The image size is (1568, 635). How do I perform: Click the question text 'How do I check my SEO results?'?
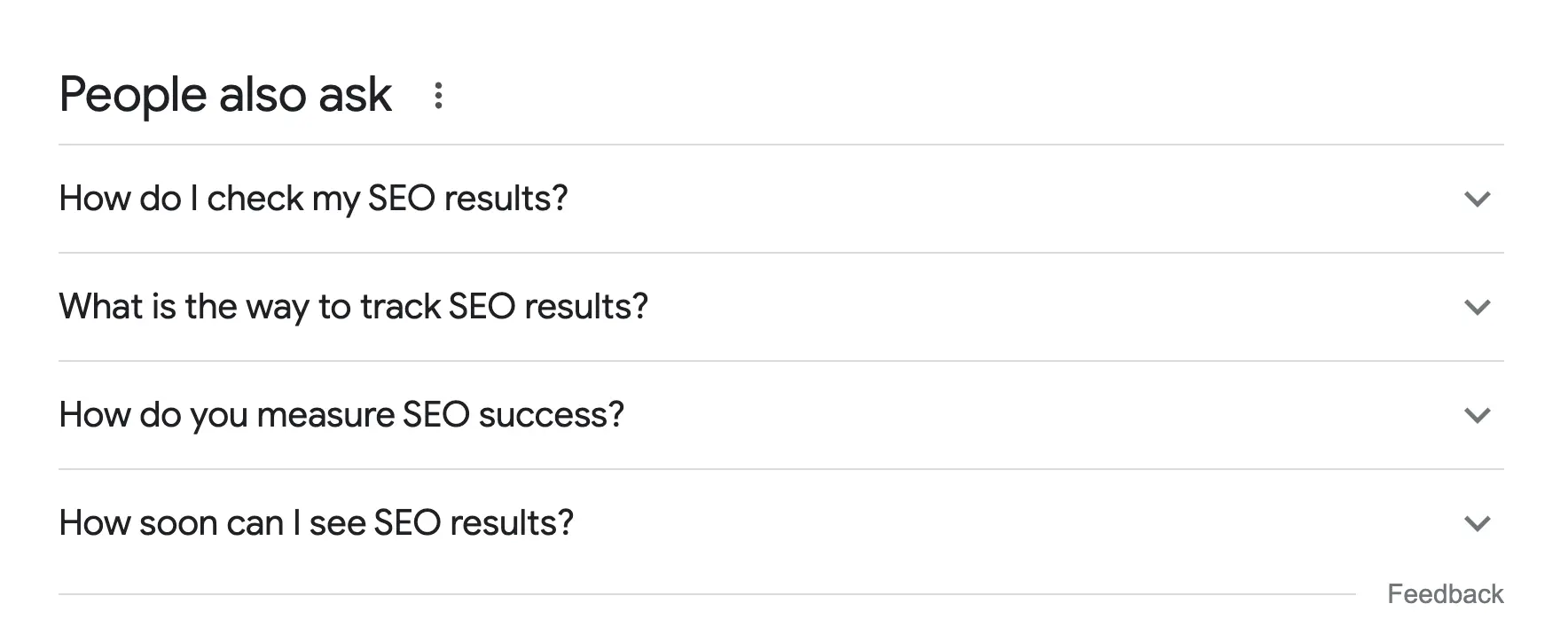point(313,199)
